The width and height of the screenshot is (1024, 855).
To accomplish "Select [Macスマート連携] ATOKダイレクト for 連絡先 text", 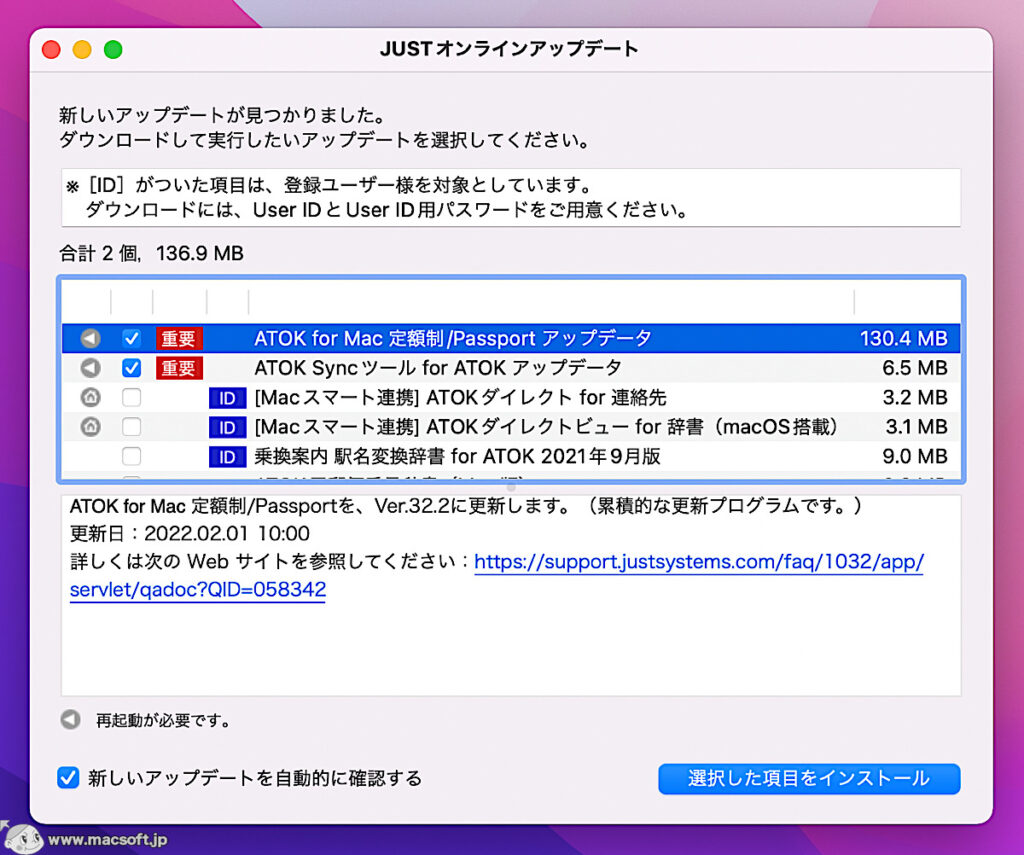I will tap(460, 397).
